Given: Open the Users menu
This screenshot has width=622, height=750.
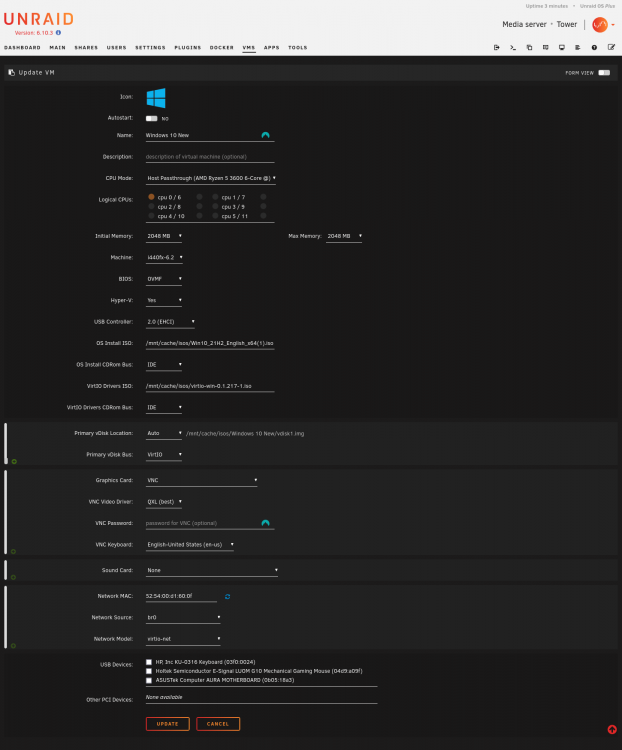Looking at the screenshot, I should tap(117, 48).
